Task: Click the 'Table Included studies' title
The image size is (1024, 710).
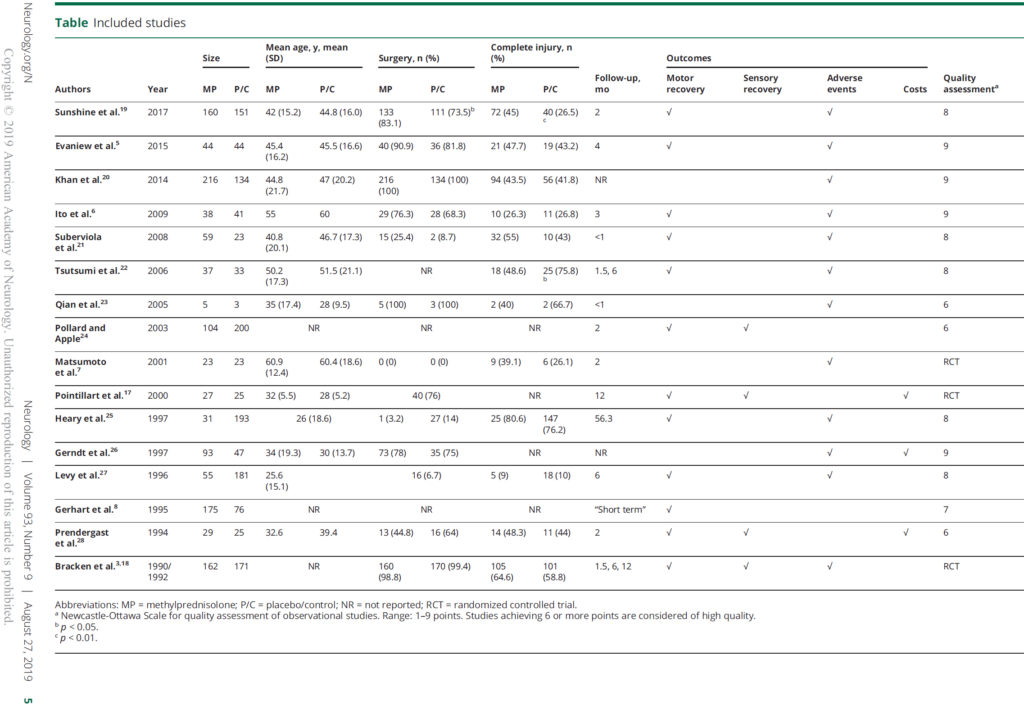Action: [x=120, y=23]
